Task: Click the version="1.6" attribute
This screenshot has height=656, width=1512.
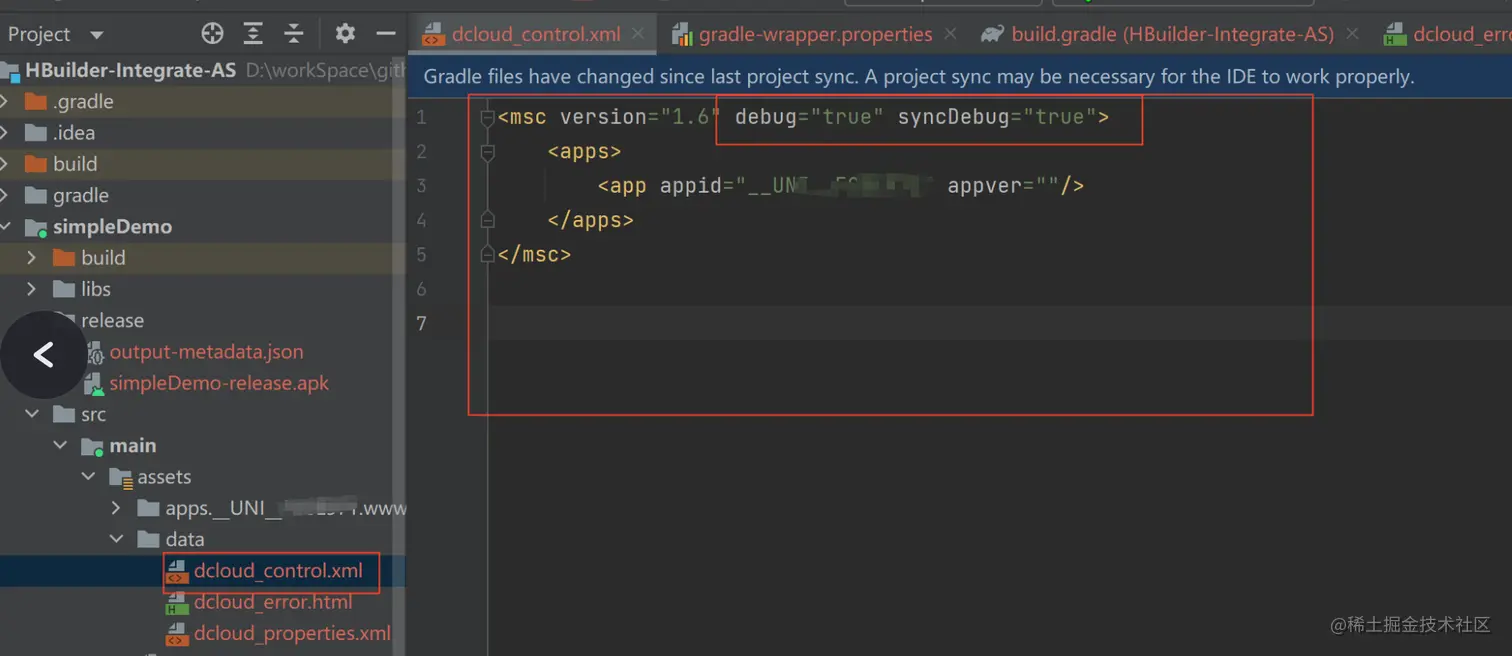Action: [x=640, y=117]
